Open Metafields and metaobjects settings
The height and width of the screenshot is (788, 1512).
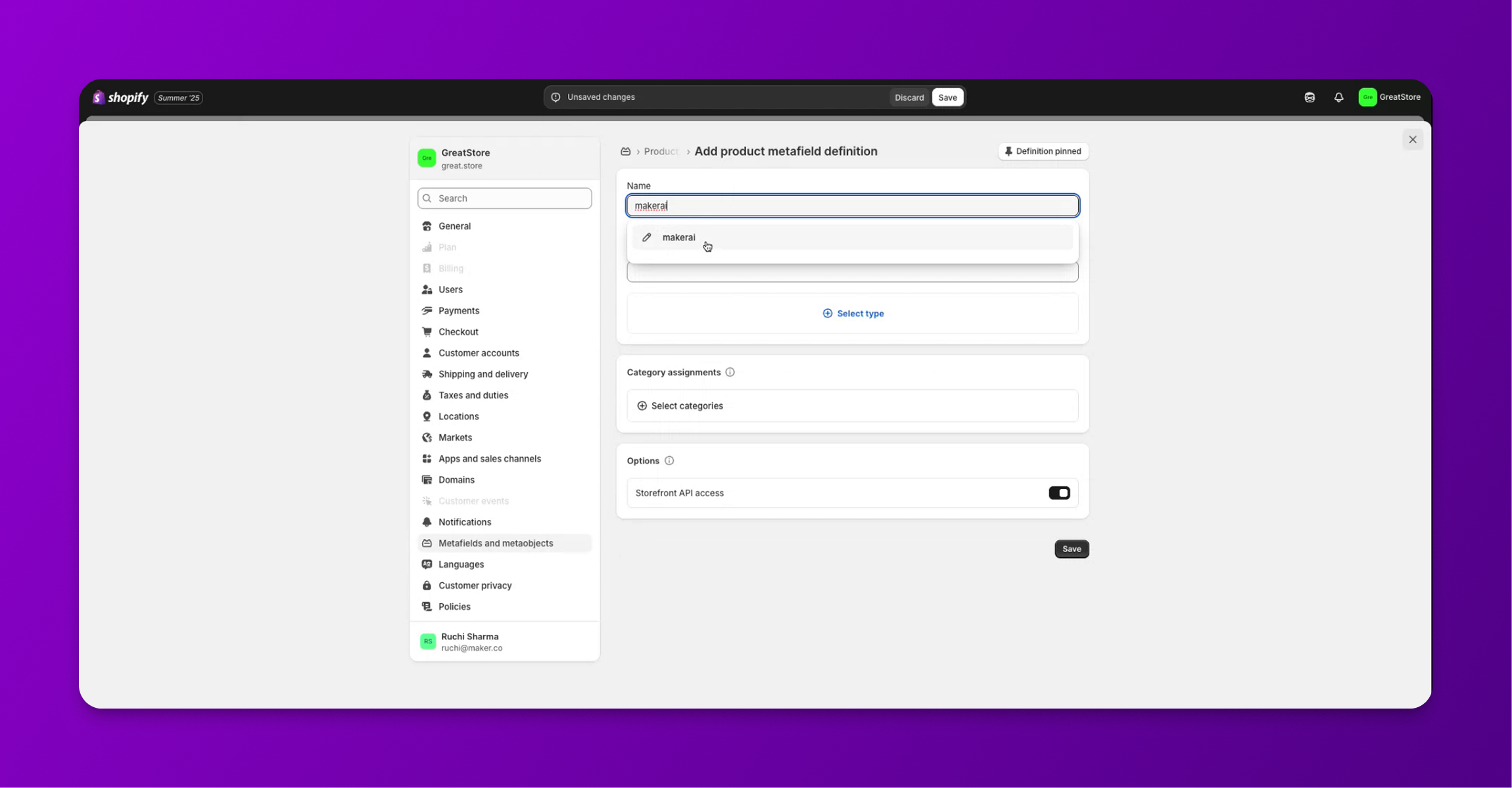click(x=495, y=543)
